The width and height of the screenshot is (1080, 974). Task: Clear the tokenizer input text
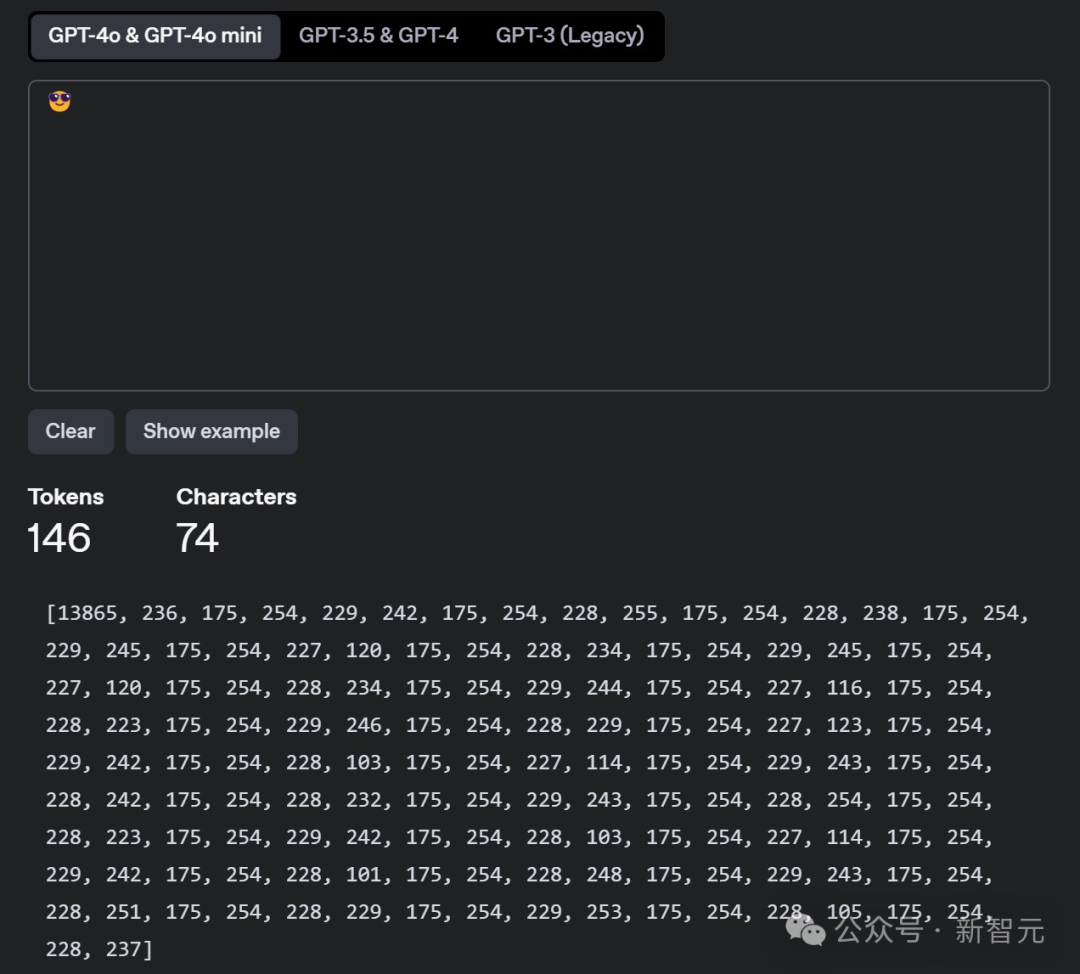70,431
